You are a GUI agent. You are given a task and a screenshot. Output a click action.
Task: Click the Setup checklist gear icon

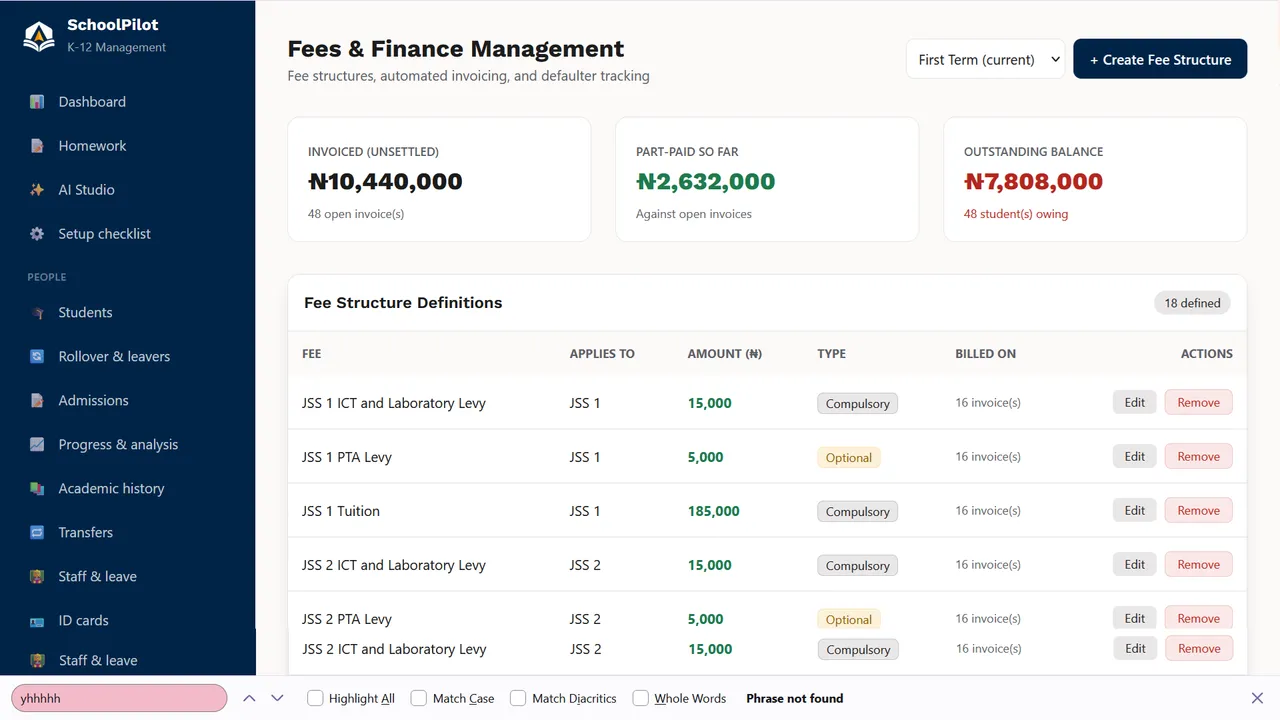click(37, 234)
